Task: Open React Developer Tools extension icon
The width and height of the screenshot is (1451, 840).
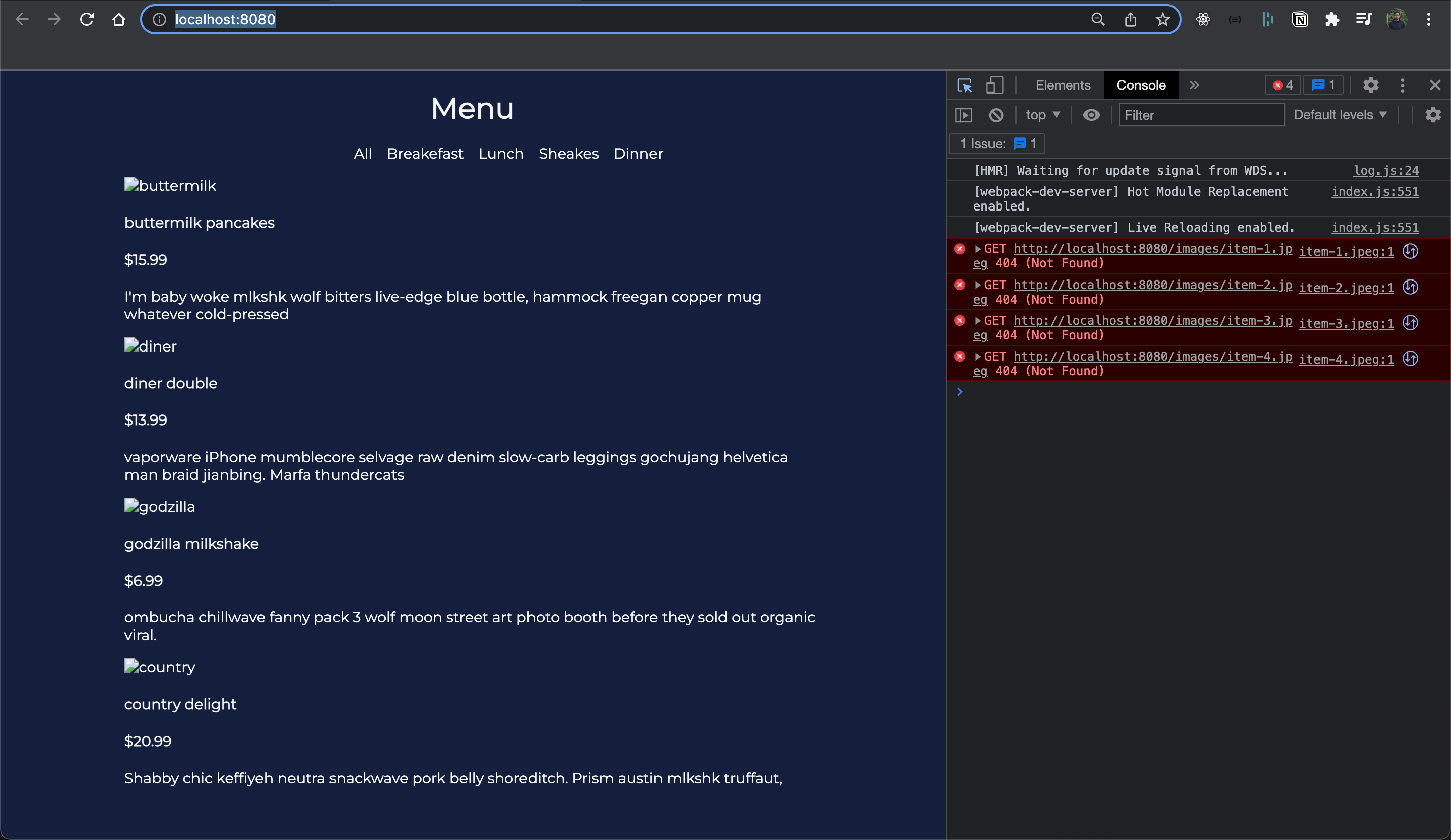Action: [x=1203, y=19]
